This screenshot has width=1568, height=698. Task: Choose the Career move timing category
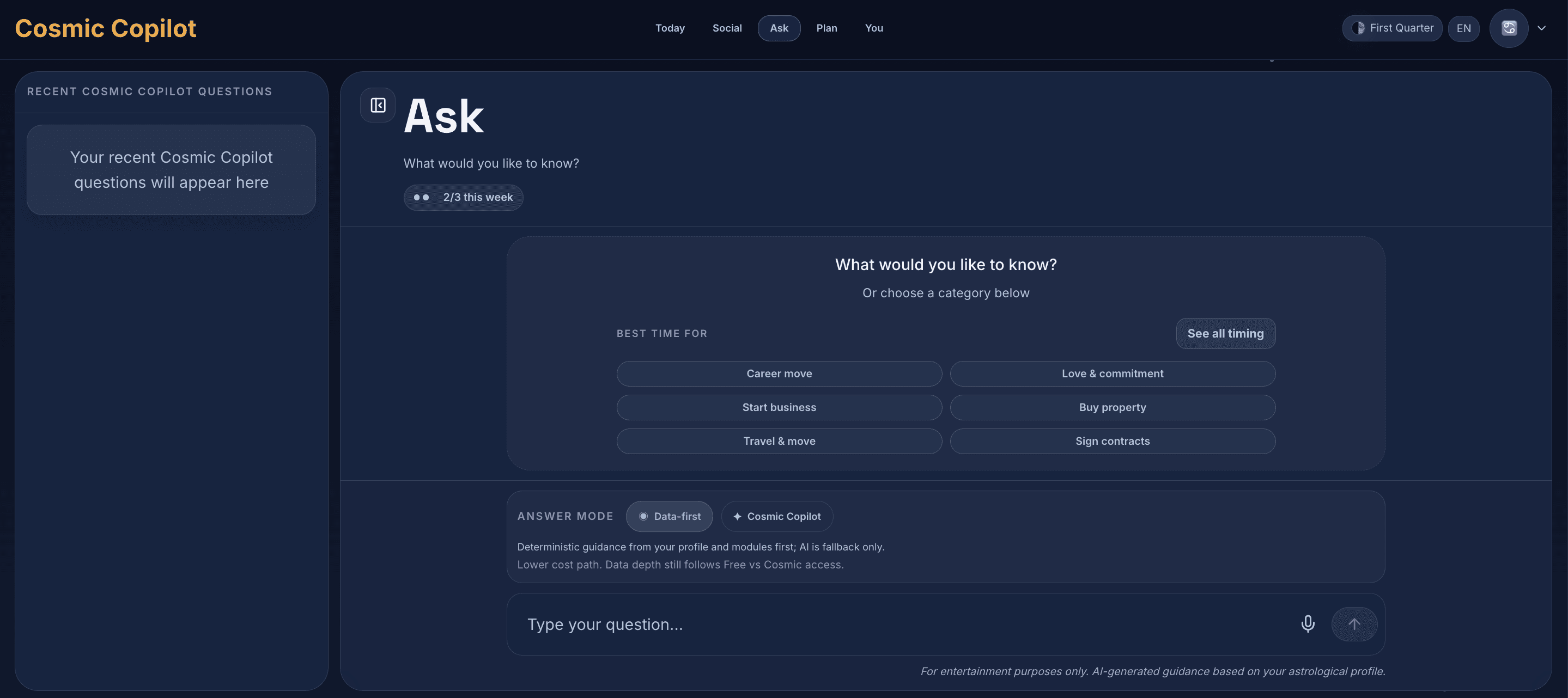779,373
